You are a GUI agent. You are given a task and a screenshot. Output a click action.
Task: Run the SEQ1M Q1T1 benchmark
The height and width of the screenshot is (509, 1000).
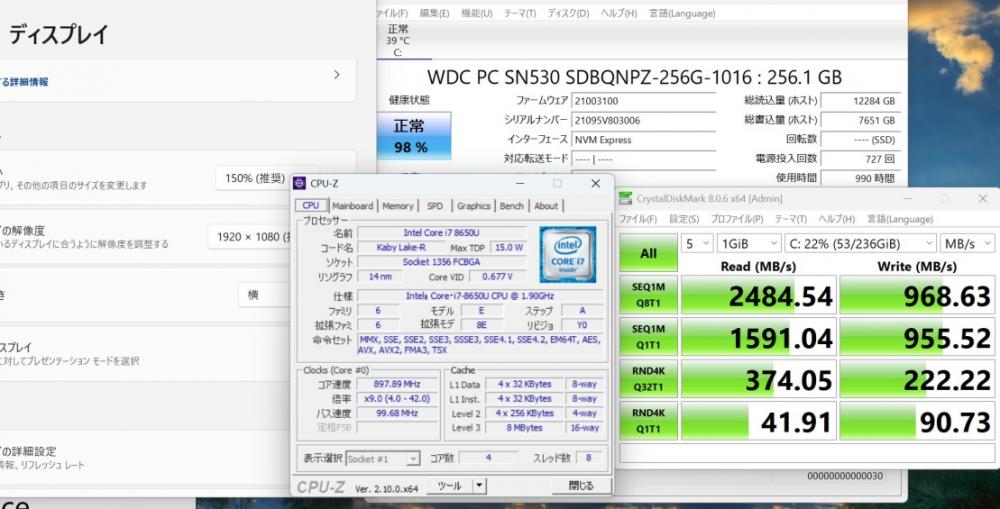point(649,337)
